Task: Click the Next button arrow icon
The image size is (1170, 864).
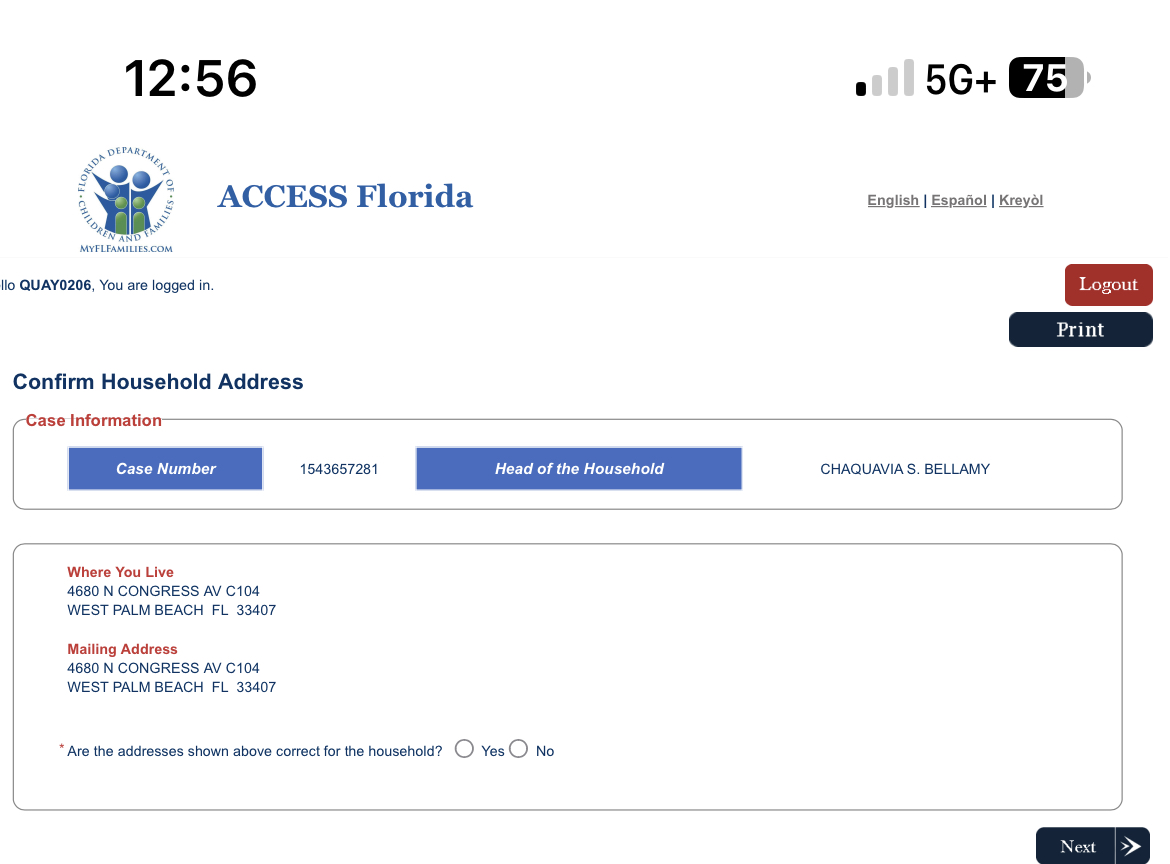Action: click(x=1132, y=846)
